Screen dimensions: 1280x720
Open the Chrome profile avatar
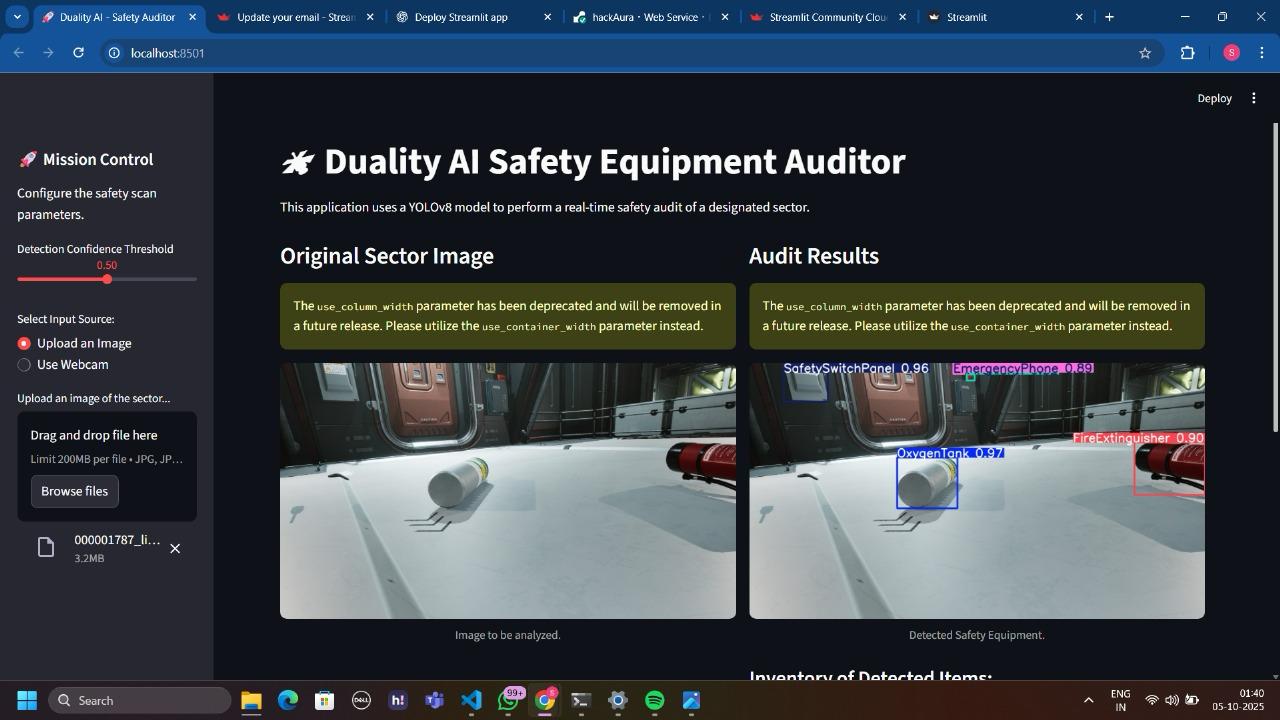[1231, 53]
